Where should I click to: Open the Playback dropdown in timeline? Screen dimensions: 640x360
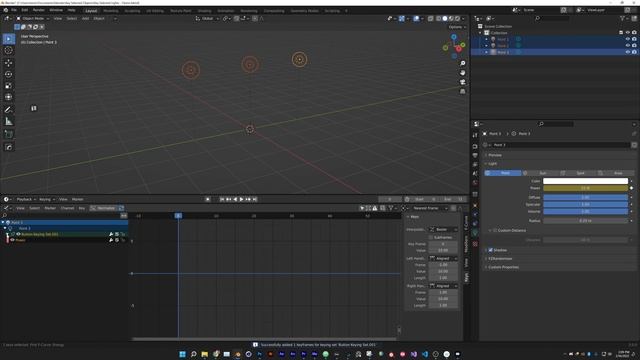[25, 199]
